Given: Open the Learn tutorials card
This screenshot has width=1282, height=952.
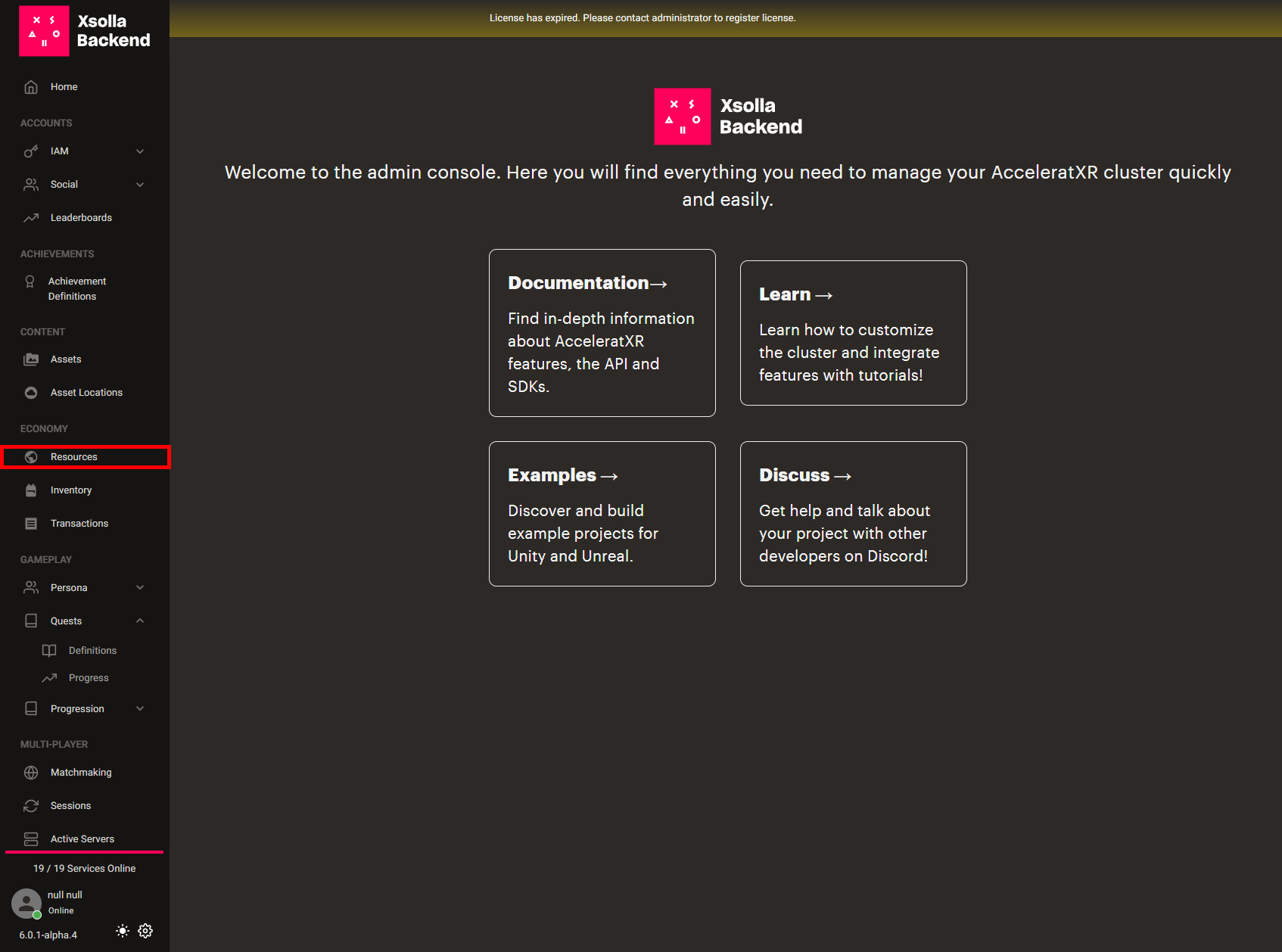Looking at the screenshot, I should click(x=854, y=333).
